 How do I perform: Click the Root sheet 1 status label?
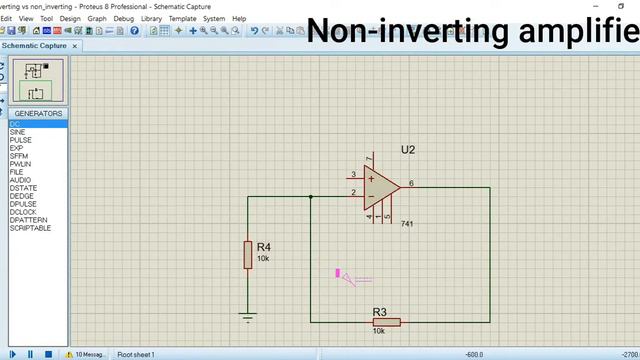pos(136,355)
